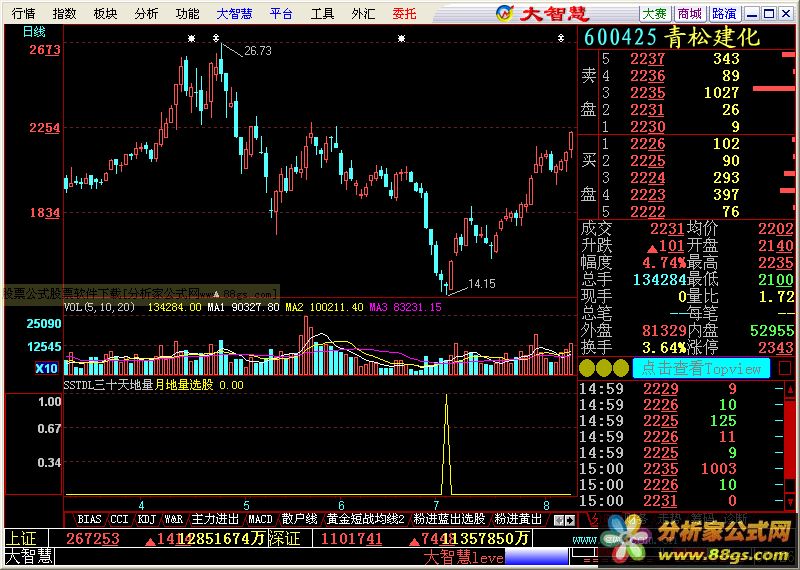
Task: Click the 14:59 trade row with volume 125
Action: (x=681, y=421)
